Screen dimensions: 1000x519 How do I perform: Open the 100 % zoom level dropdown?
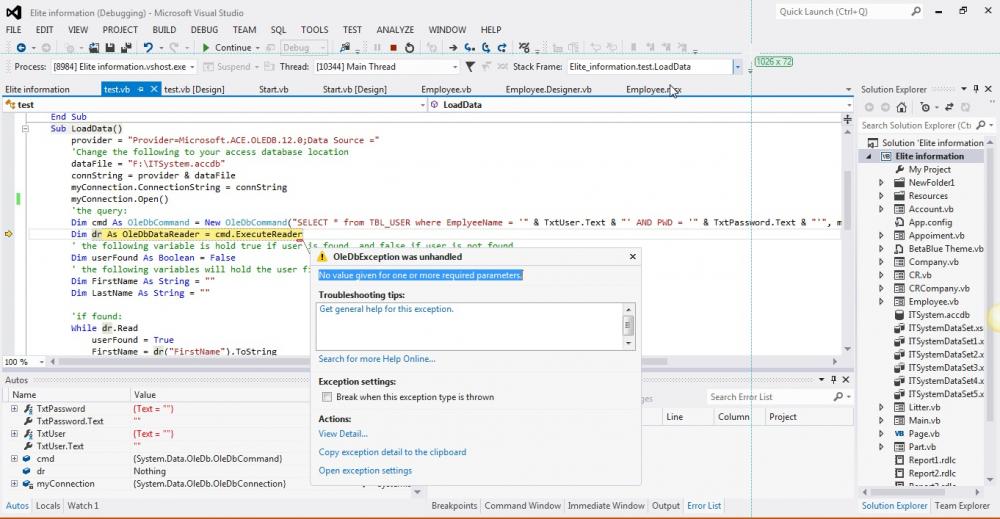click(x=42, y=362)
